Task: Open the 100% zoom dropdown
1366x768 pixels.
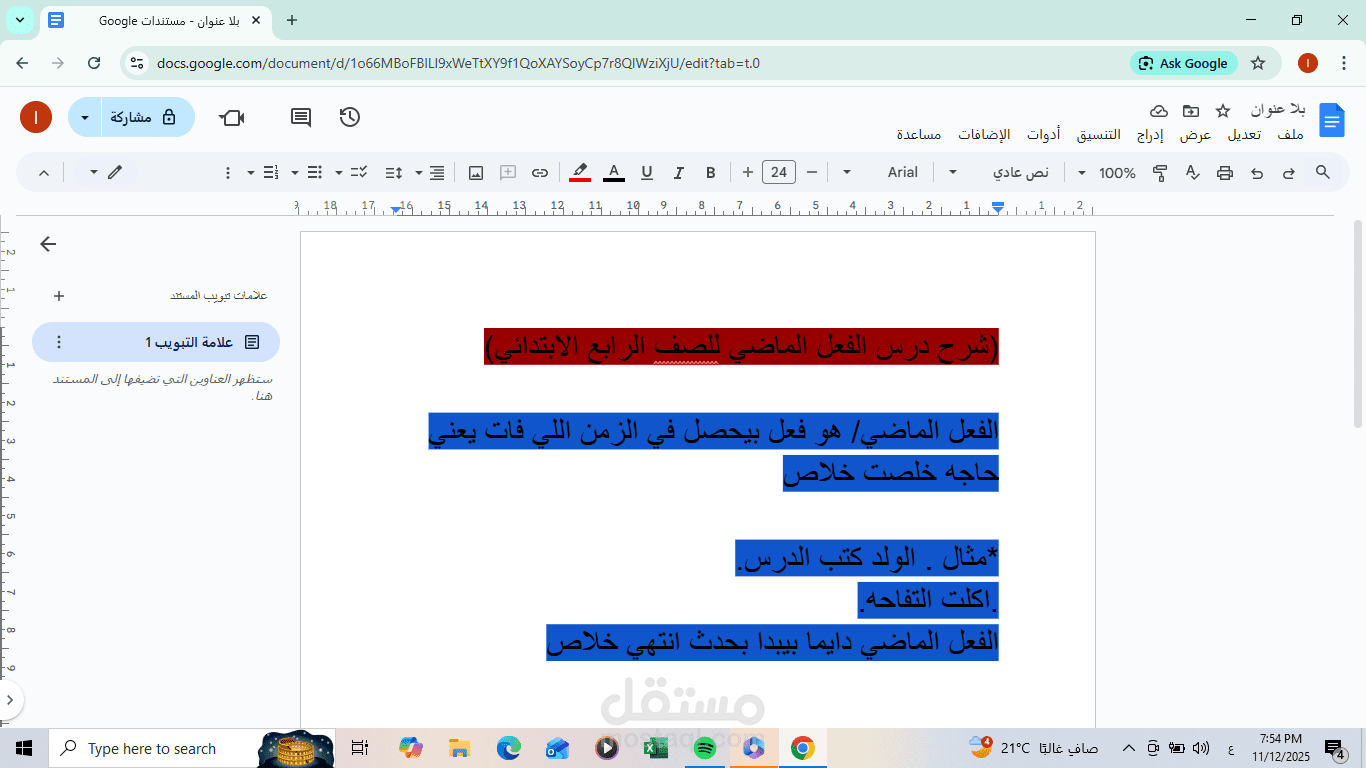Action: pos(1108,173)
